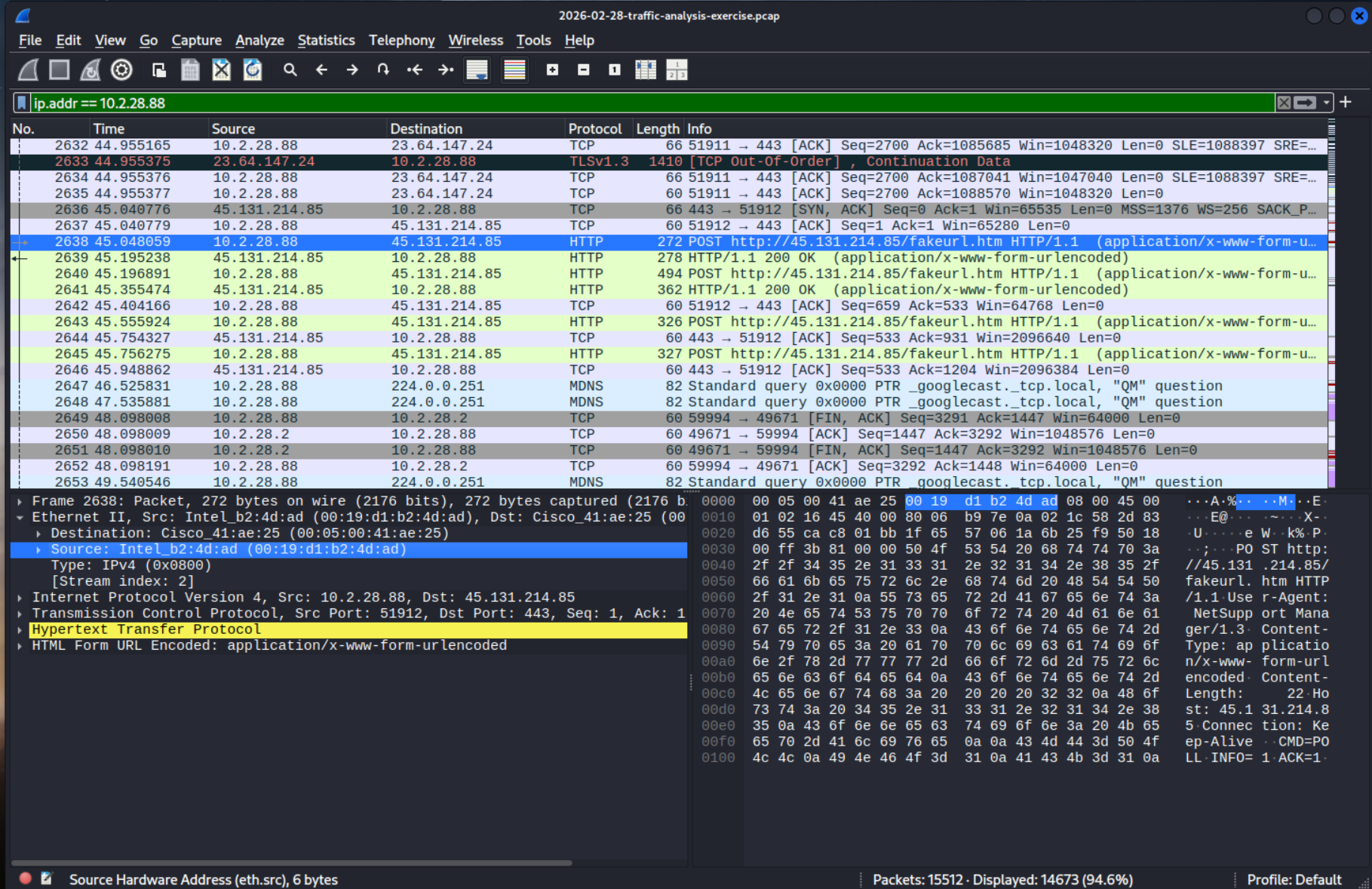Apply the display filter arrow
Viewport: 1372px width, 889px height.
[x=1305, y=103]
